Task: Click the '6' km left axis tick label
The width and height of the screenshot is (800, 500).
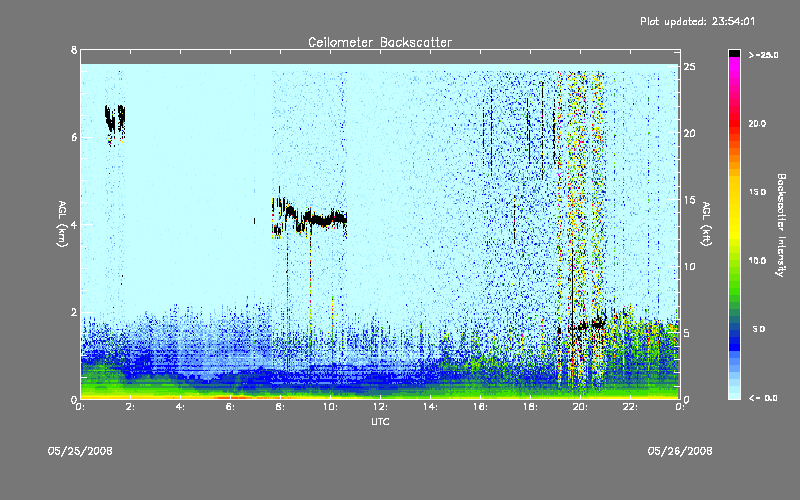Action: [x=74, y=137]
